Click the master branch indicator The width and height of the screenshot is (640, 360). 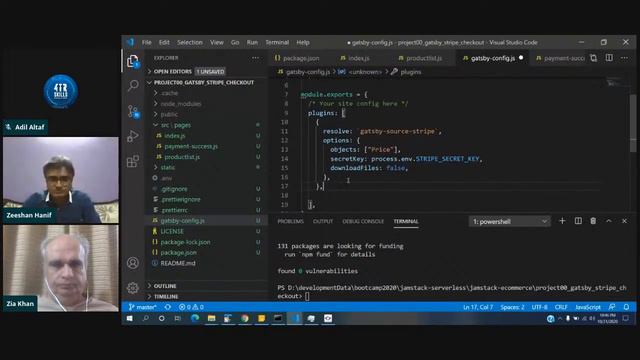click(x=142, y=307)
